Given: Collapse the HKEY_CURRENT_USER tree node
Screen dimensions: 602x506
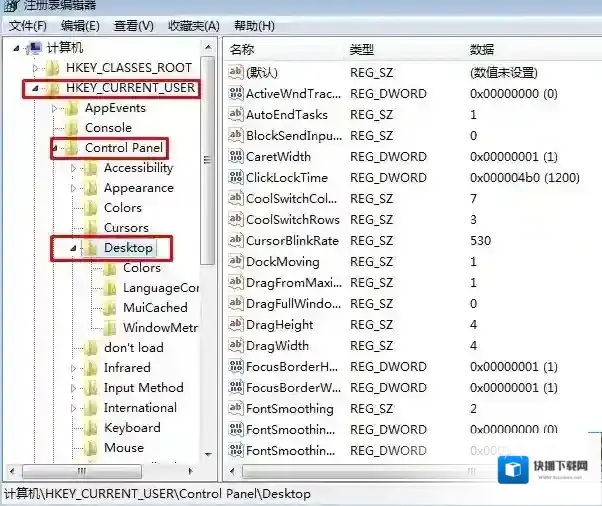Looking at the screenshot, I should pyautogui.click(x=35, y=89).
